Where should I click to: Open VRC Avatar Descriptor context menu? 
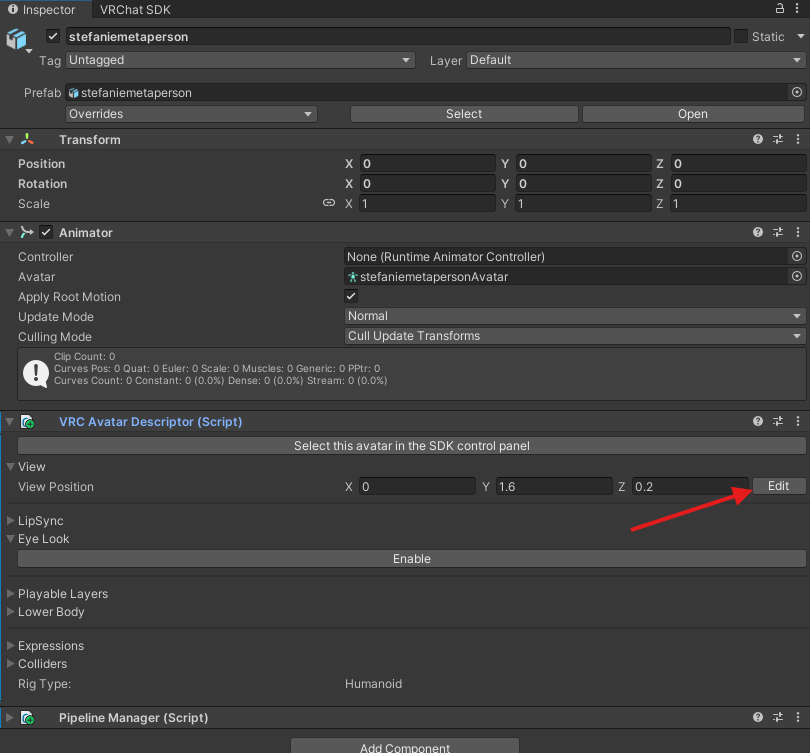798,421
